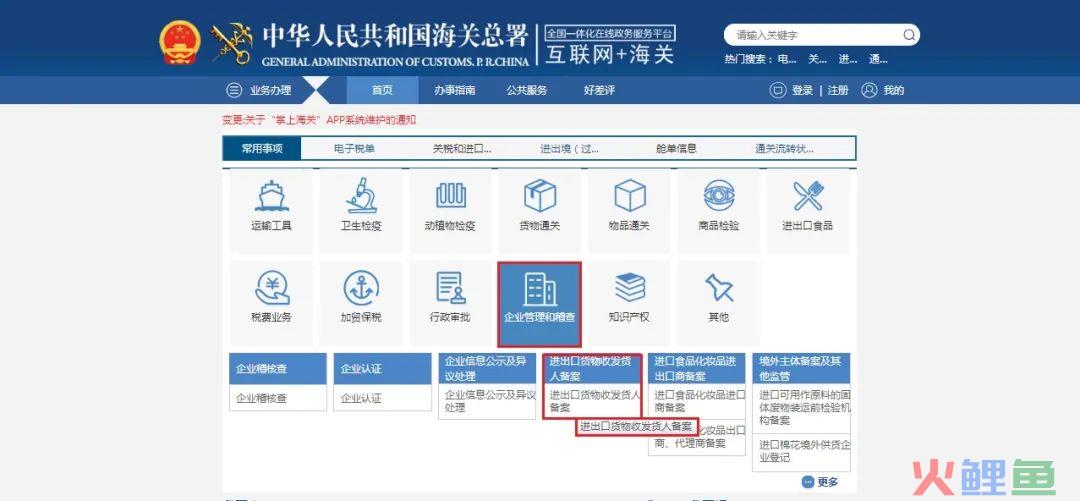Open the 掌上海关 APP maintenance notice

[319, 120]
